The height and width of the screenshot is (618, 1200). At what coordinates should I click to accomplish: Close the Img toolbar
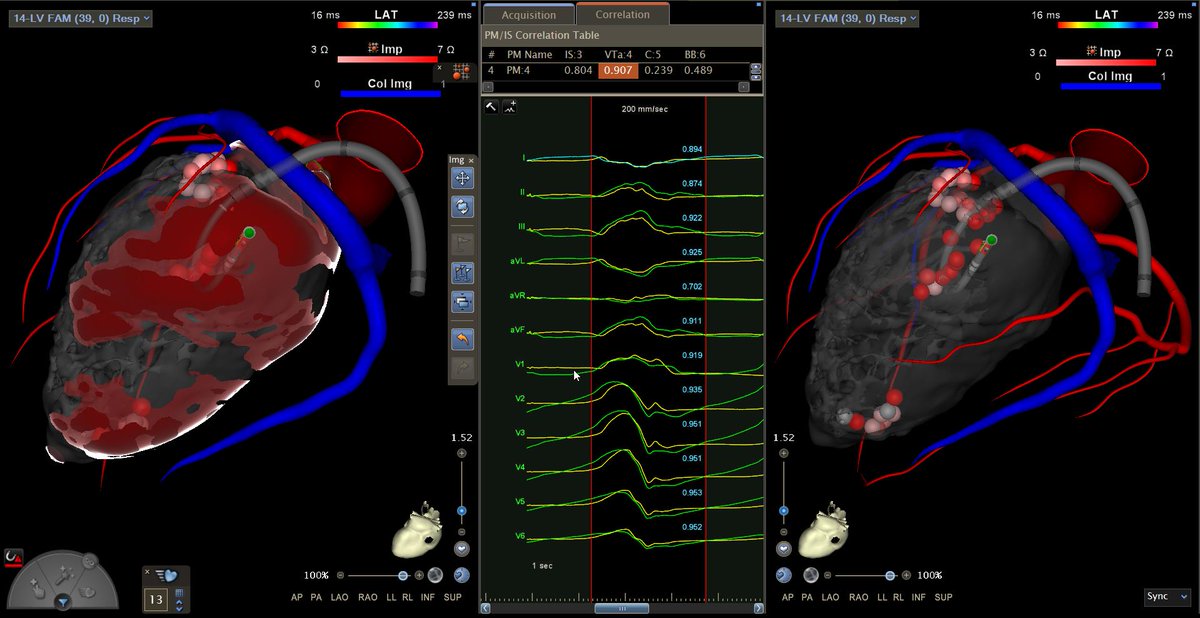(471, 159)
